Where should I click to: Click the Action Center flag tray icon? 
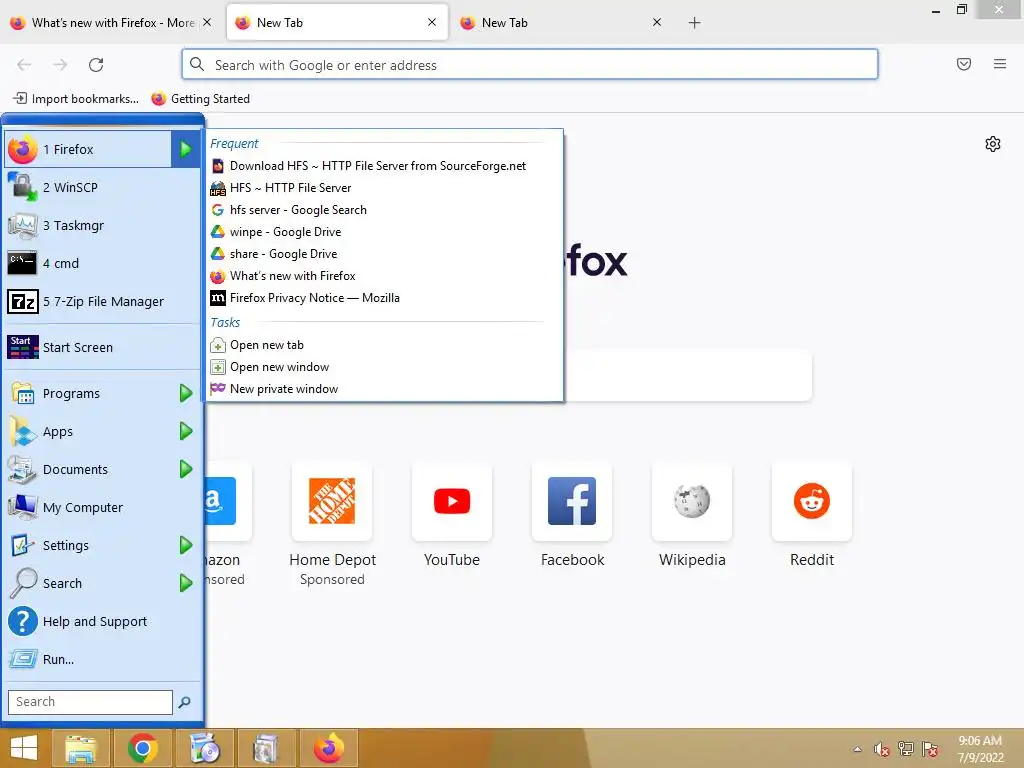[930, 749]
